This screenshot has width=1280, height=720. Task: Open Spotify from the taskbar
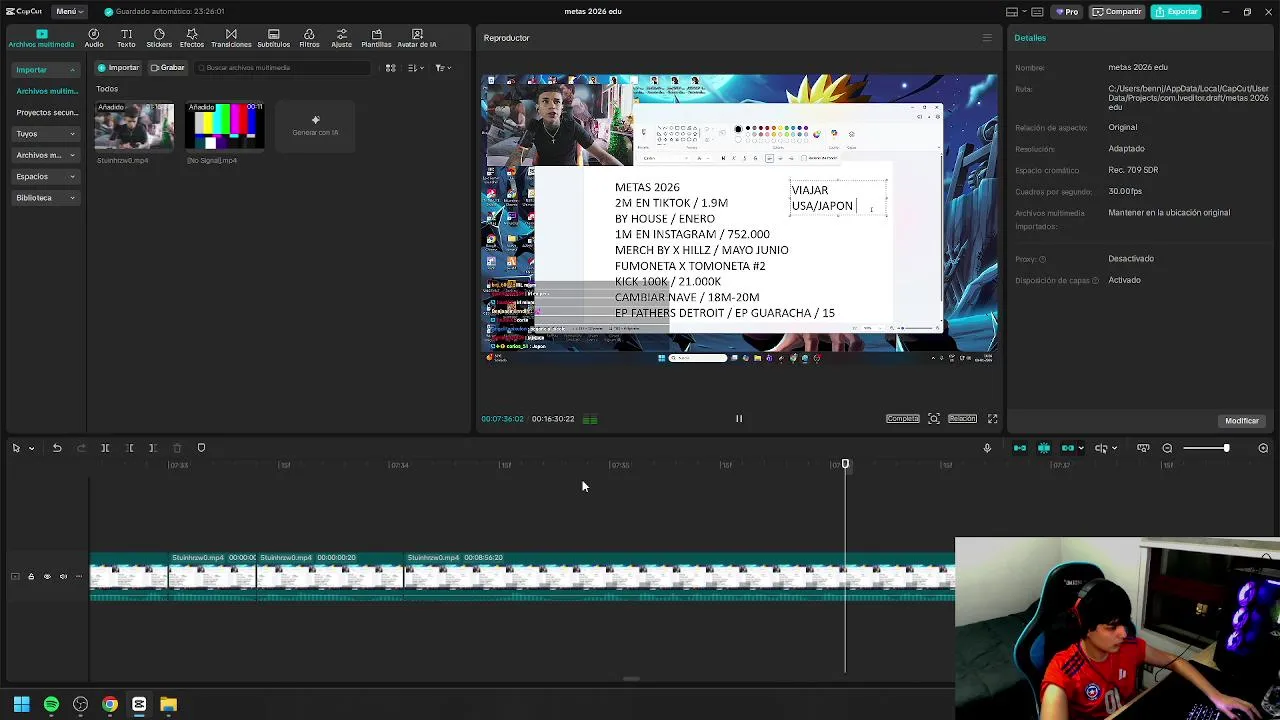point(51,705)
